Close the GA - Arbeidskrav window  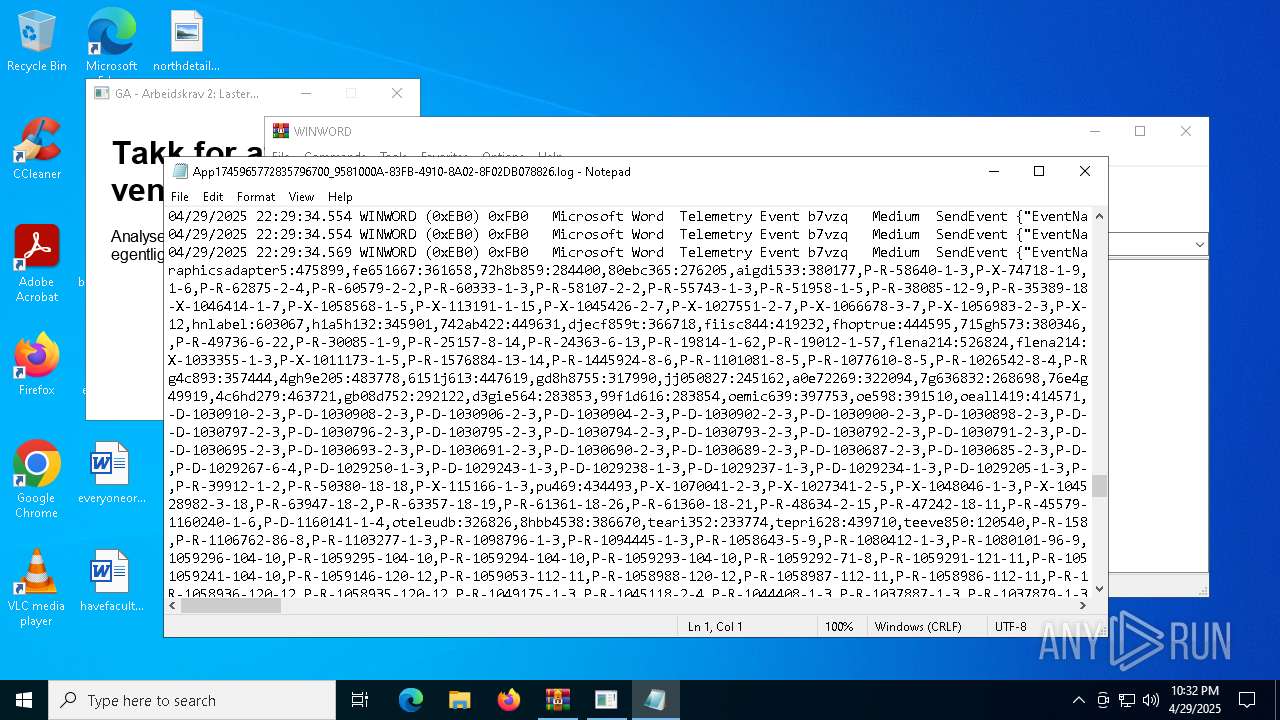click(397, 93)
